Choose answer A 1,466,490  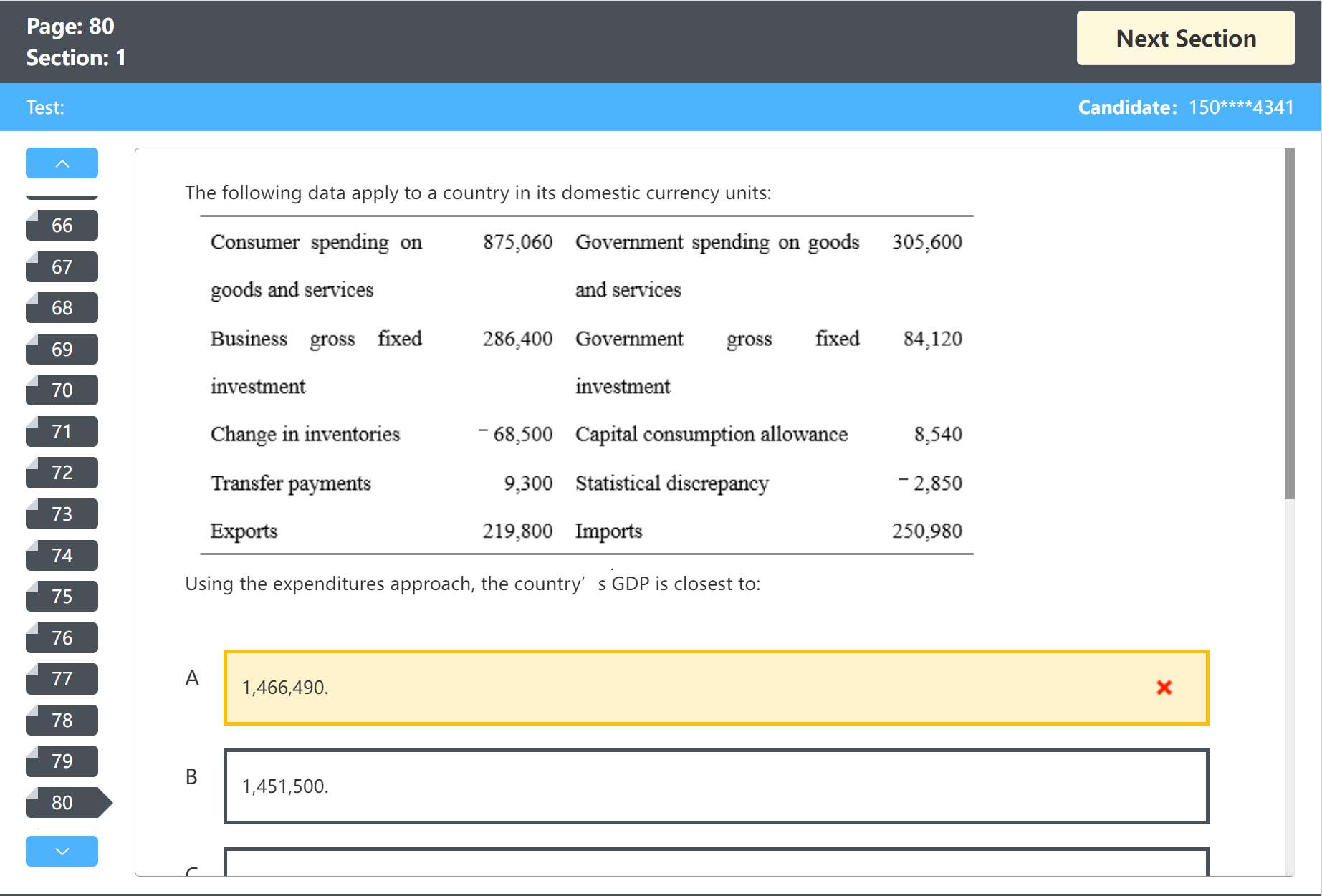(716, 688)
